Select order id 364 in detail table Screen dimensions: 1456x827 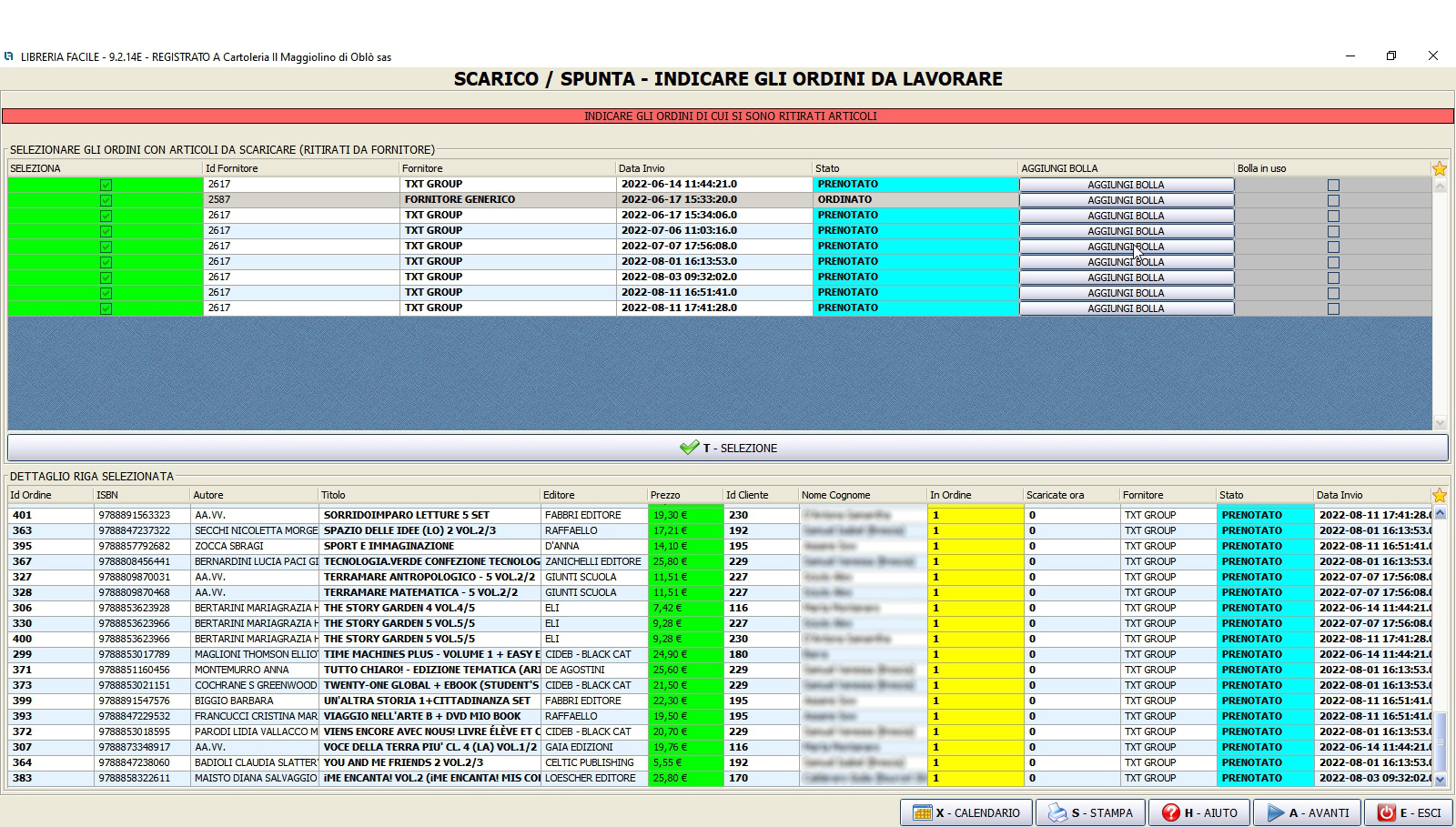(51, 762)
